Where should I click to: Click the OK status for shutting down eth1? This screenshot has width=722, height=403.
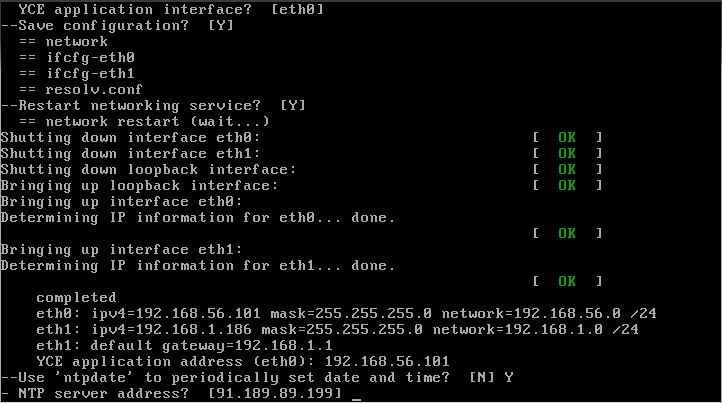click(567, 153)
